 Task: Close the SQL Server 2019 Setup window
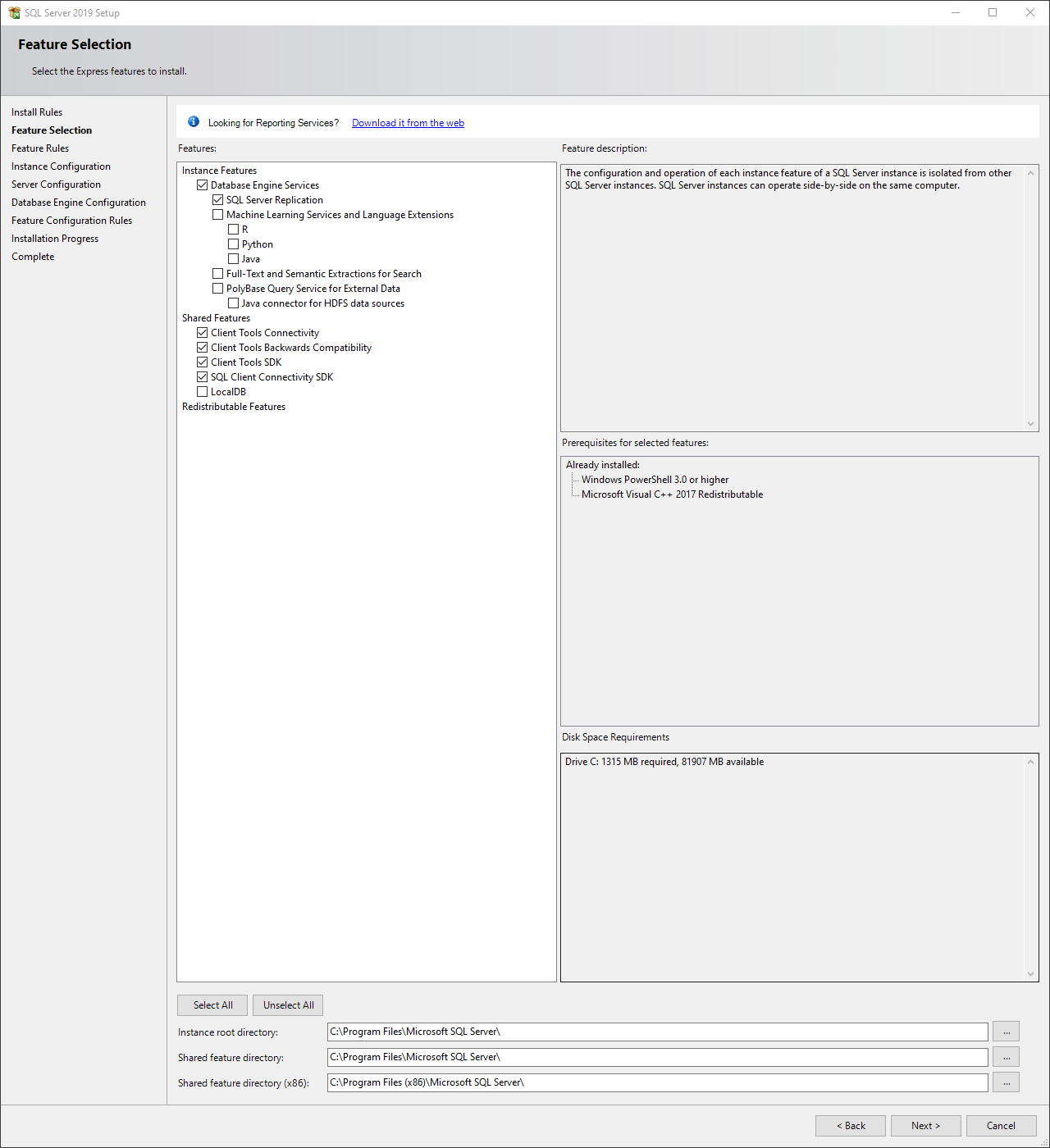[1030, 12]
